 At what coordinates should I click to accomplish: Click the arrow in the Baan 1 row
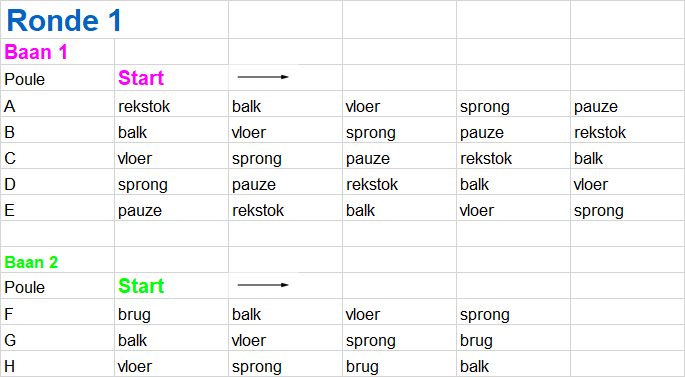(x=263, y=77)
